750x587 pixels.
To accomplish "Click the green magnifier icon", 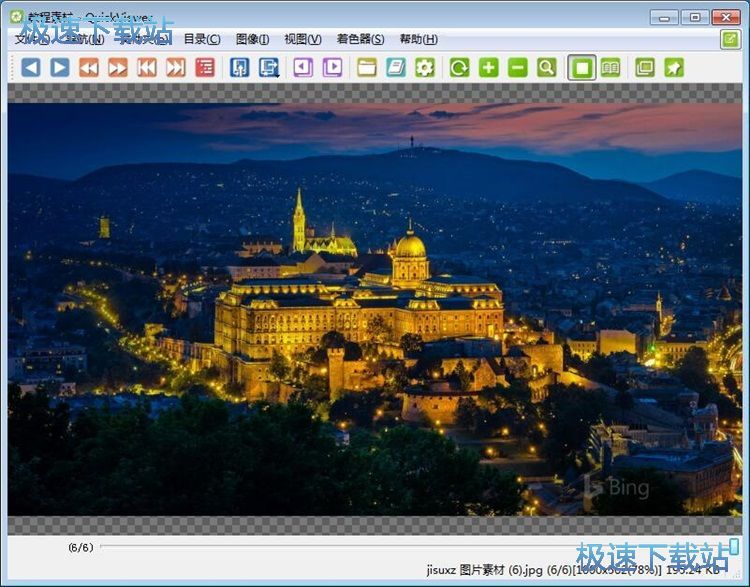I will click(546, 67).
